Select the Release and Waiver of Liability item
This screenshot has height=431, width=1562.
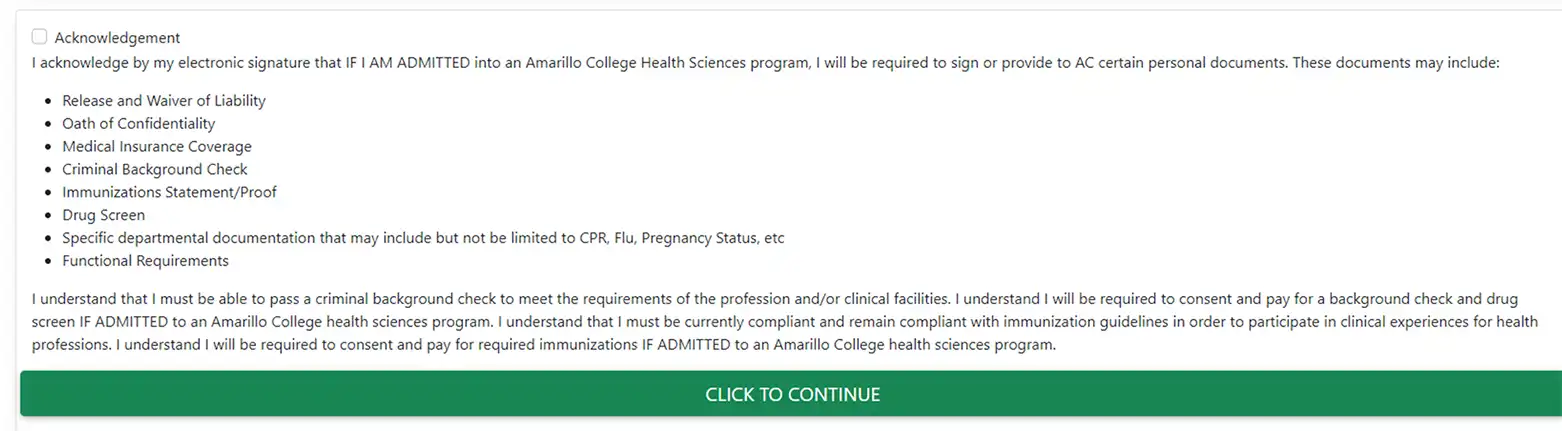coord(164,101)
